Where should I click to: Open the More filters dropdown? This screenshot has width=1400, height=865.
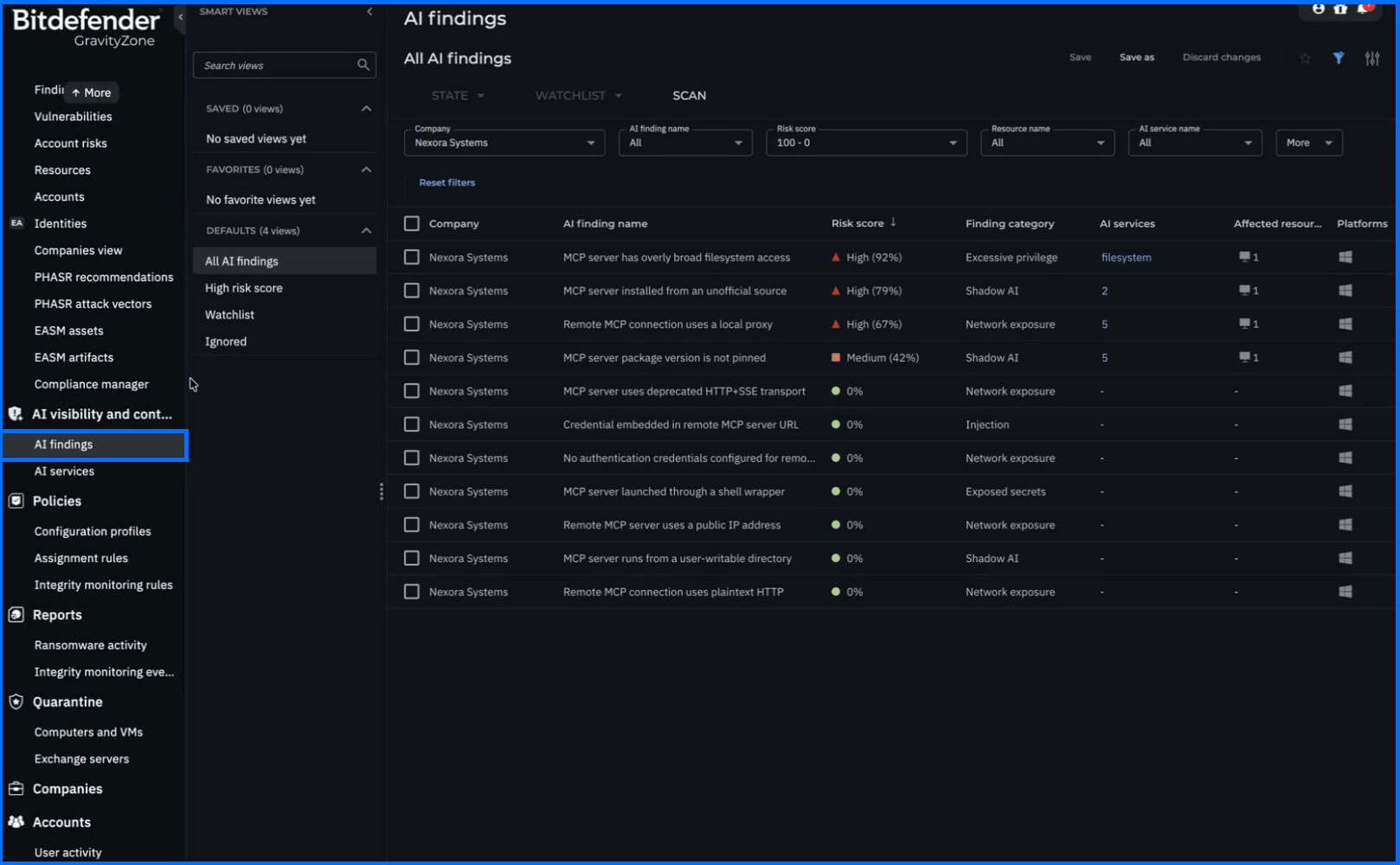[x=1309, y=142]
